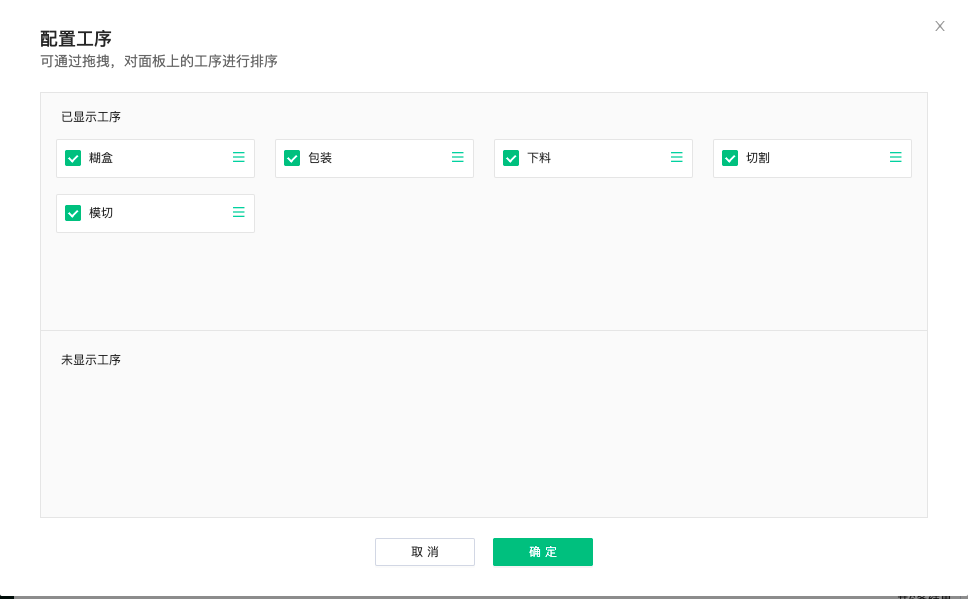968x599 pixels.
Task: Click the 下料 item label
Action: click(x=539, y=158)
